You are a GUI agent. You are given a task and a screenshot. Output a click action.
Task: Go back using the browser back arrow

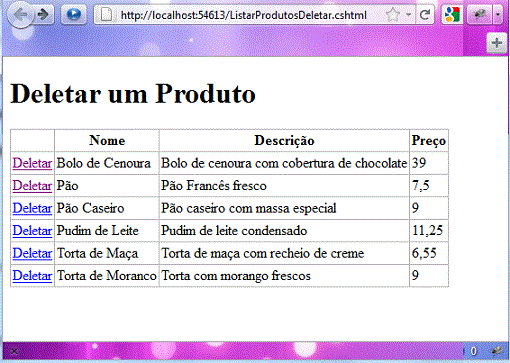pyautogui.click(x=20, y=15)
